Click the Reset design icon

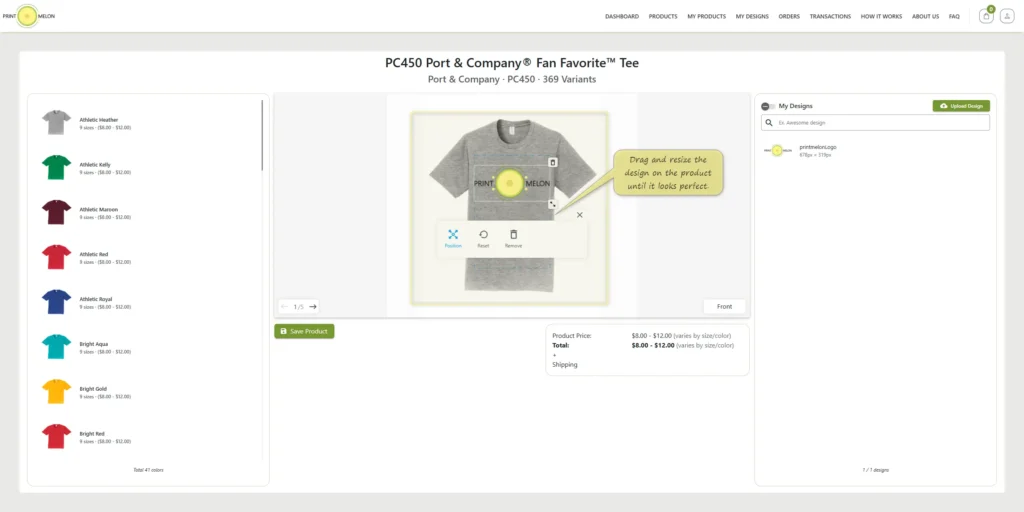[483, 234]
